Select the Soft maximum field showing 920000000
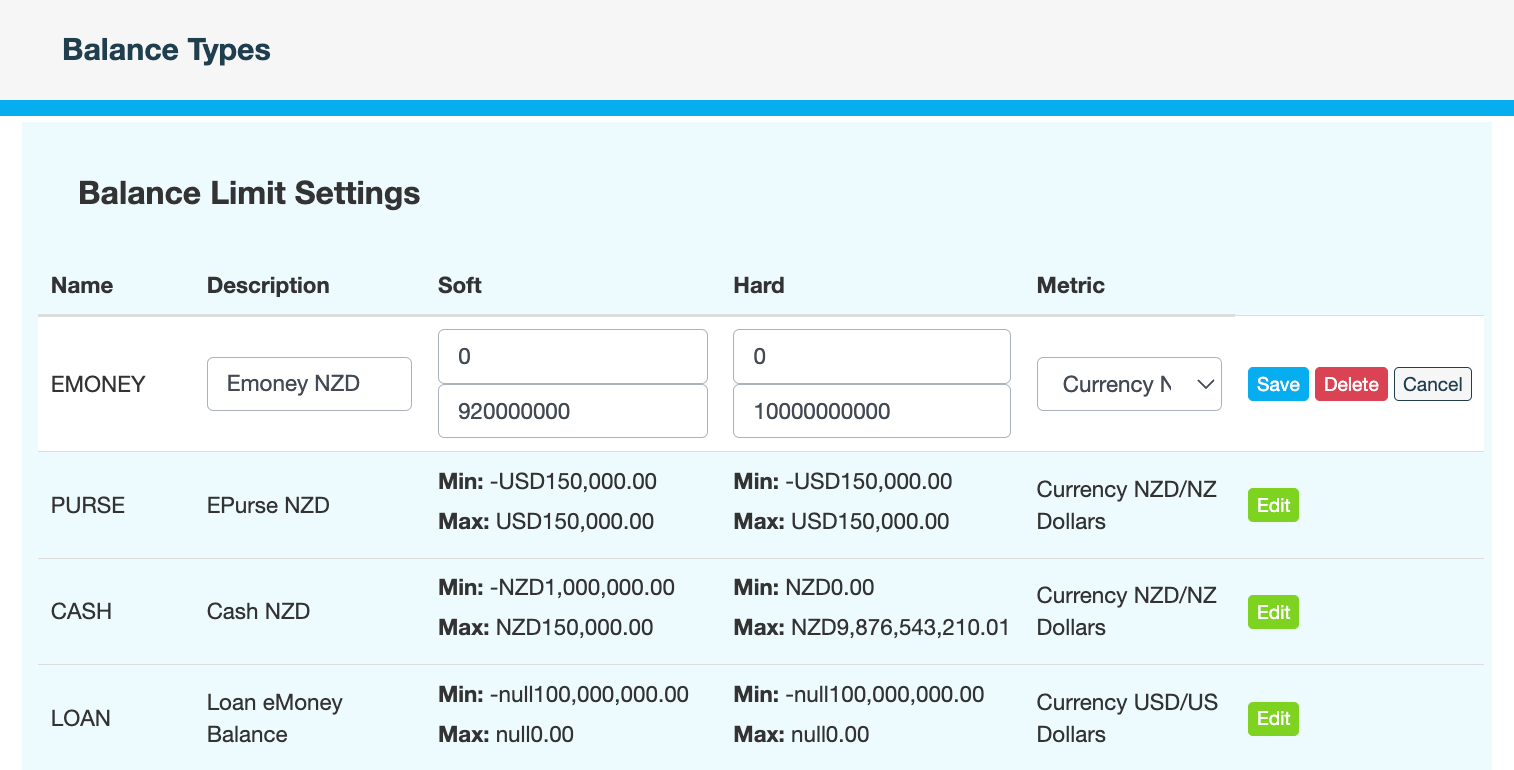The height and width of the screenshot is (770, 1514). click(572, 411)
